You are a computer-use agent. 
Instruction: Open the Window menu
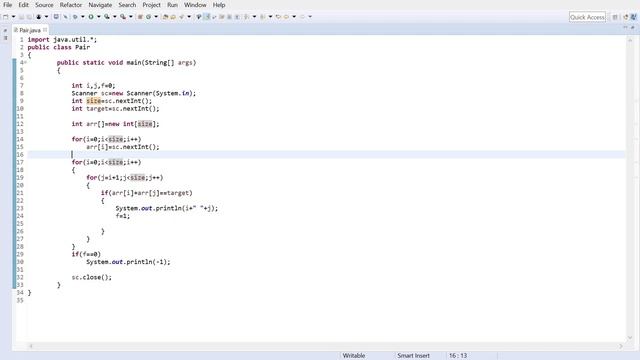195,5
